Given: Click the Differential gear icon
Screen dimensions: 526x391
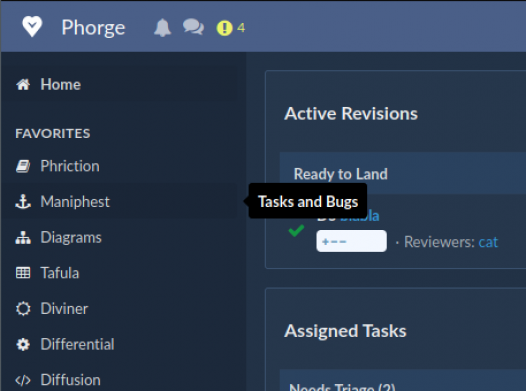Looking at the screenshot, I should click(x=23, y=344).
